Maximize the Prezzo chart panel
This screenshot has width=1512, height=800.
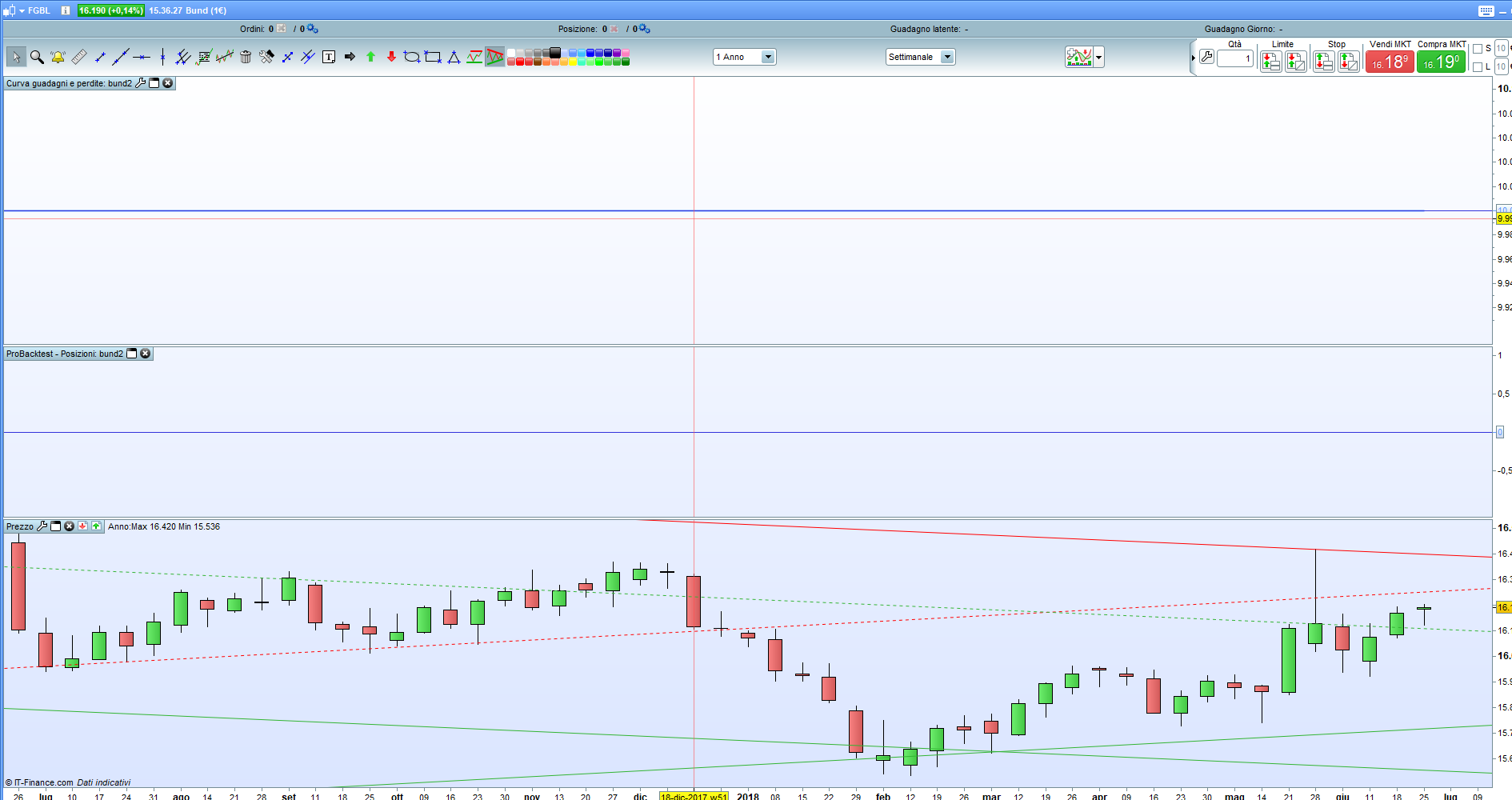pos(56,526)
